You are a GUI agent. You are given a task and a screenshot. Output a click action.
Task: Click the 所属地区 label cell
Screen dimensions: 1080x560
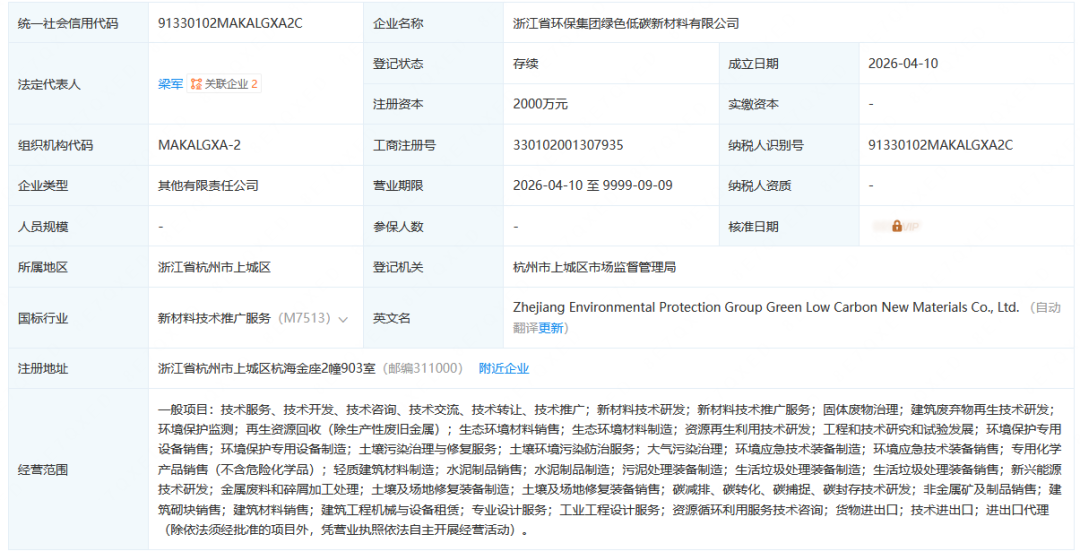click(79, 267)
